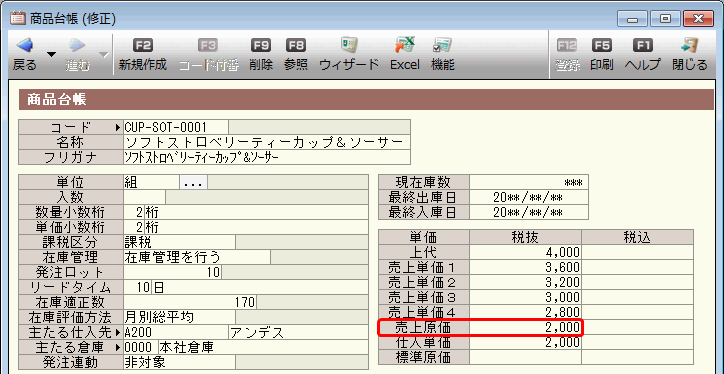
Task: Edit 売上単価4 value 2,800
Action: pyautogui.click(x=525, y=312)
